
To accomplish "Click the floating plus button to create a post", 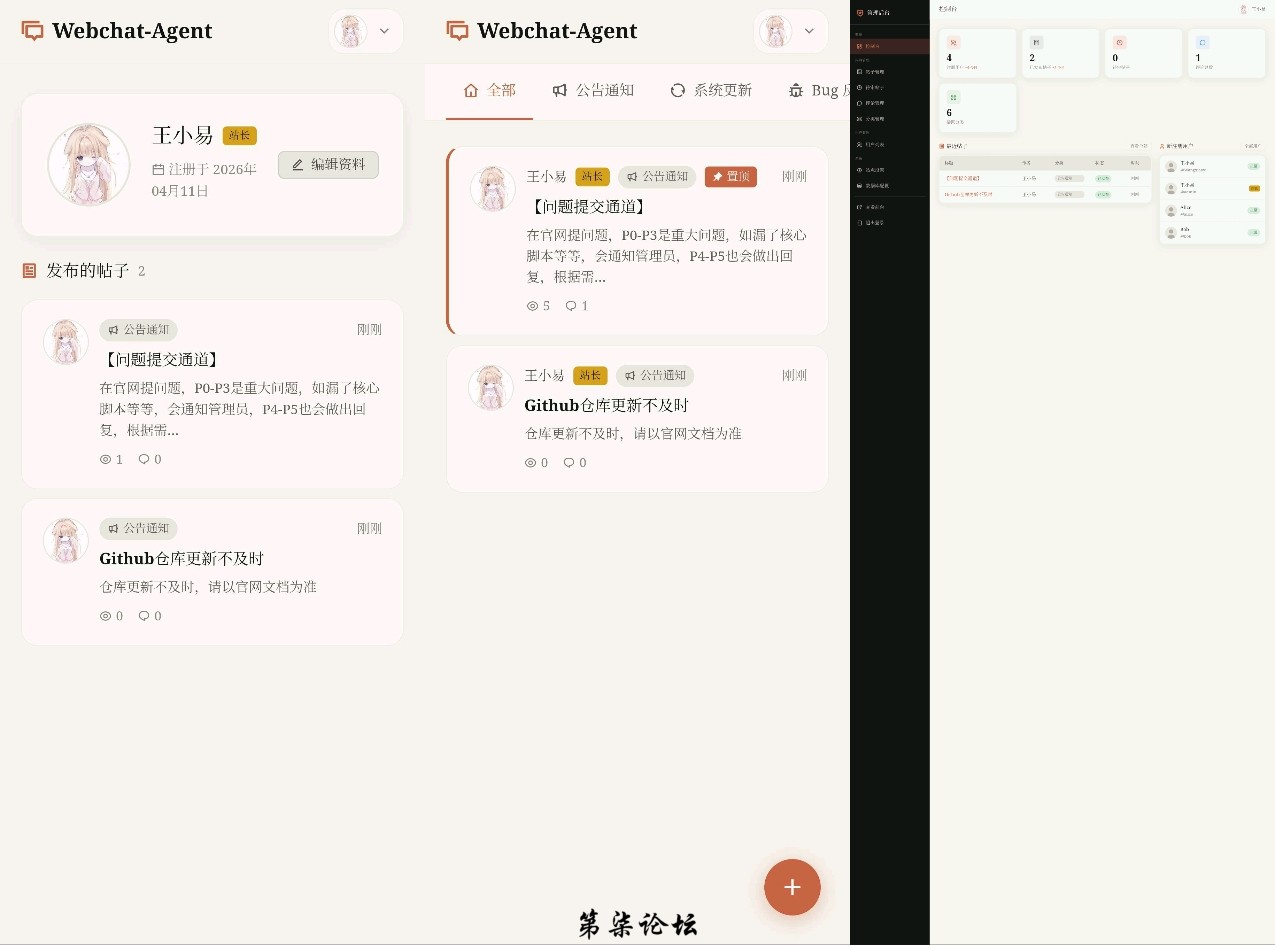I will 792,887.
